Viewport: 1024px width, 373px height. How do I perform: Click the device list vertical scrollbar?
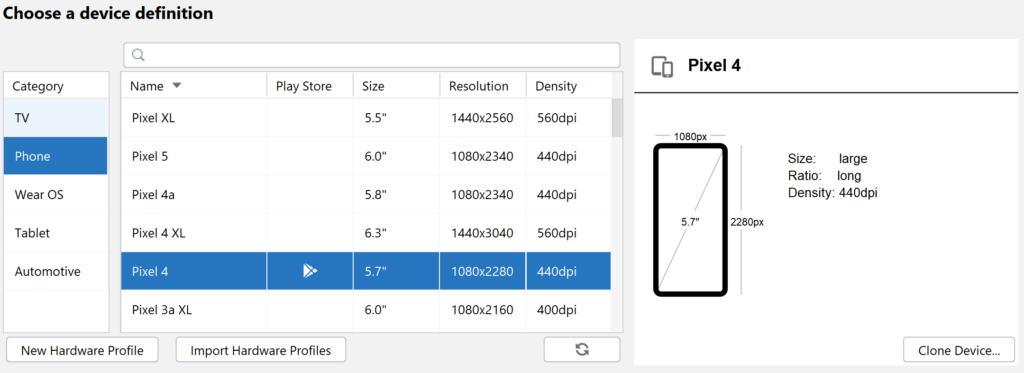(616, 118)
